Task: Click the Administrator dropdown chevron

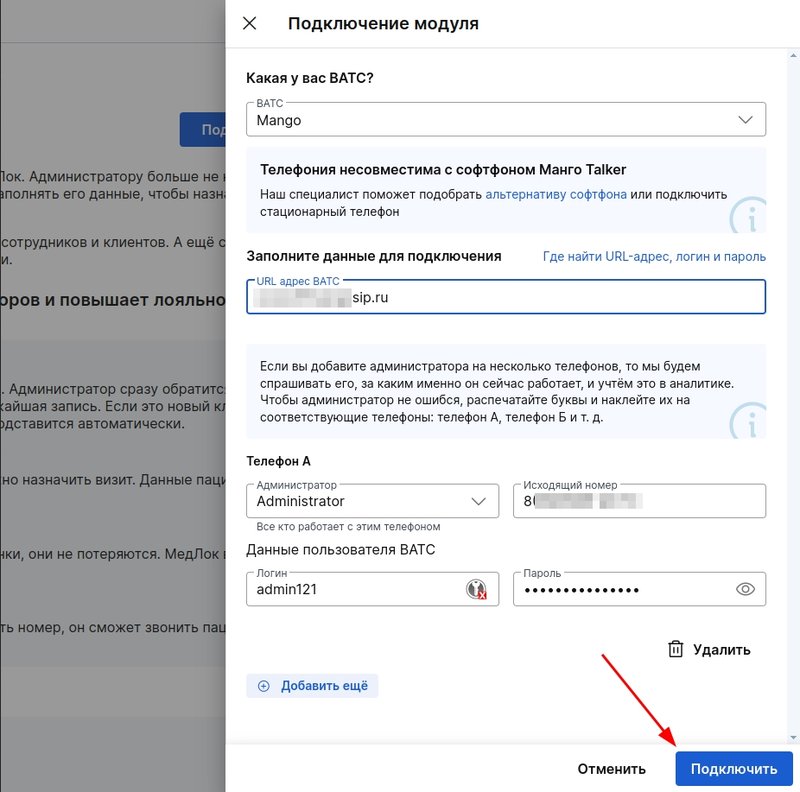Action: coord(478,501)
